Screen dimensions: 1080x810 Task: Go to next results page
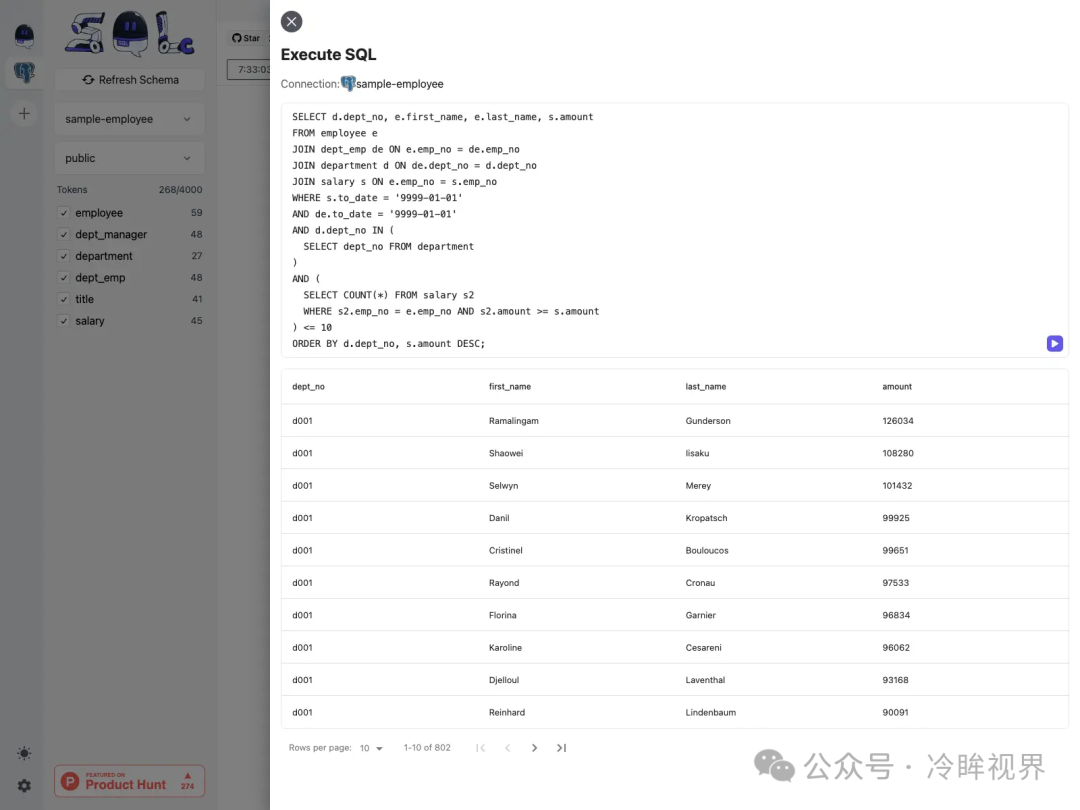click(x=534, y=748)
